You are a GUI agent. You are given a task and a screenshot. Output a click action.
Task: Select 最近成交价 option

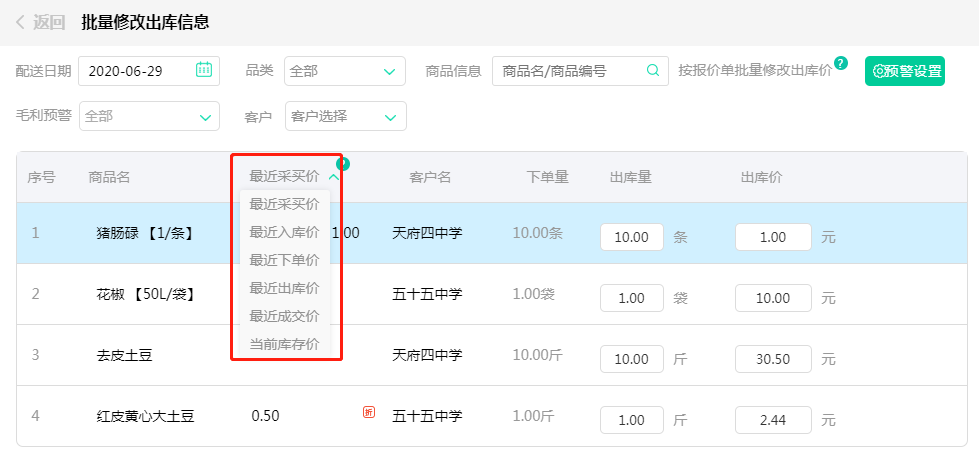click(x=284, y=316)
